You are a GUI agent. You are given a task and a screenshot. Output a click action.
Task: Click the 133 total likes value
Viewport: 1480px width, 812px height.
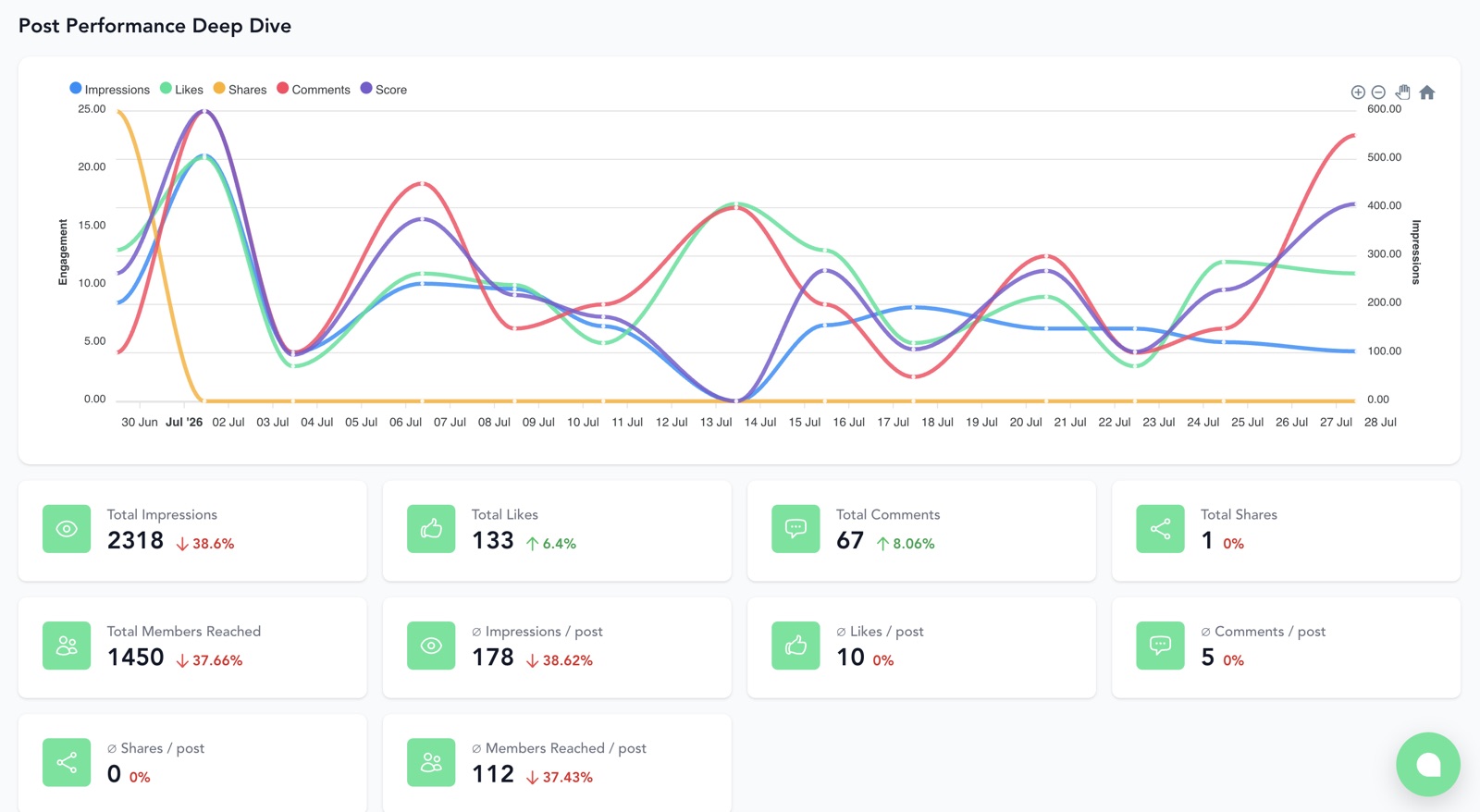(492, 541)
